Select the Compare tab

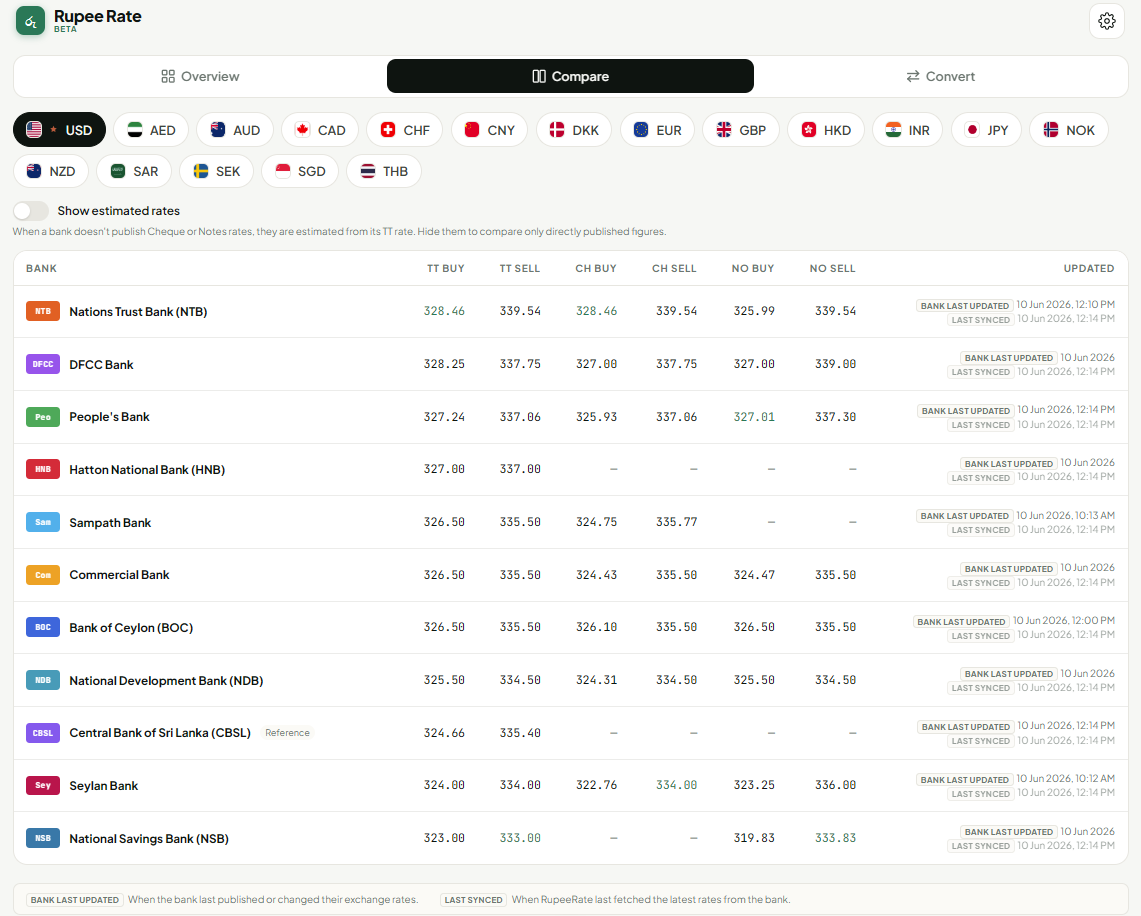pos(570,76)
